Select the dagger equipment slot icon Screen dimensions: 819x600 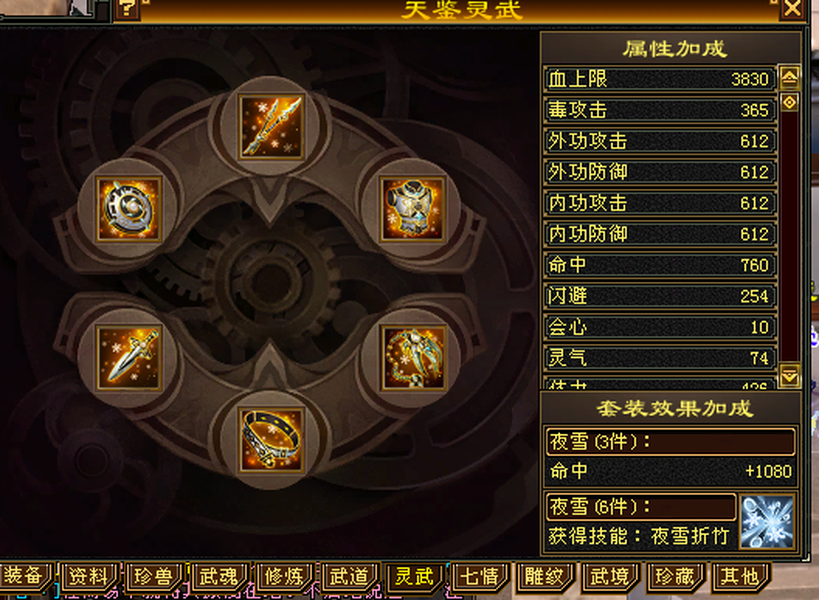point(128,358)
